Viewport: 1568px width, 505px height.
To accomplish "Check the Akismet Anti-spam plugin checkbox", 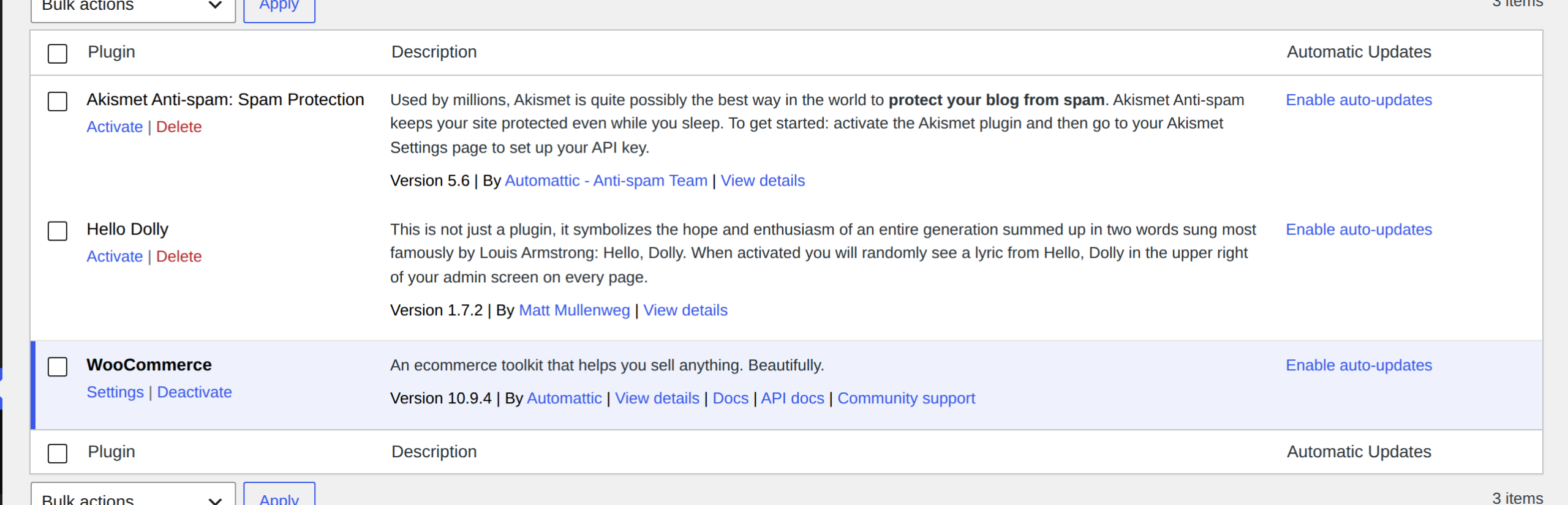I will click(x=58, y=101).
